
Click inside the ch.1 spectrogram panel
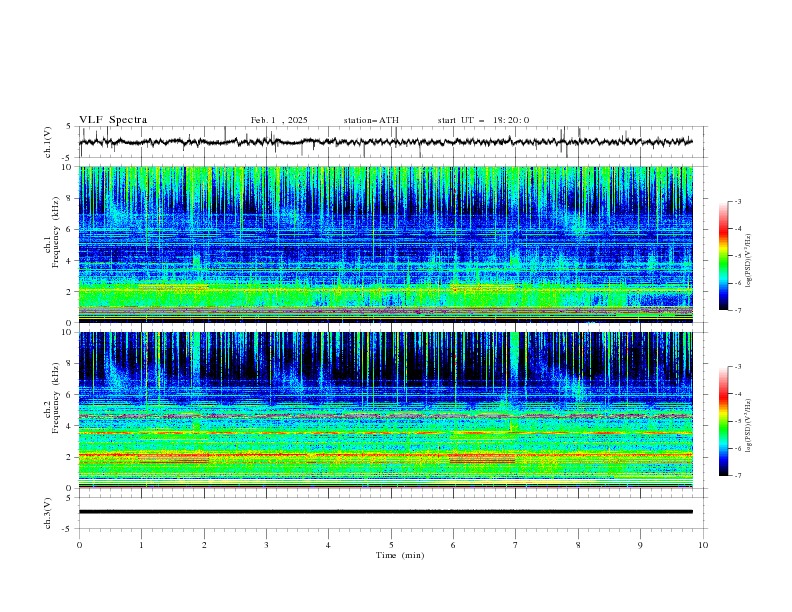click(386, 244)
